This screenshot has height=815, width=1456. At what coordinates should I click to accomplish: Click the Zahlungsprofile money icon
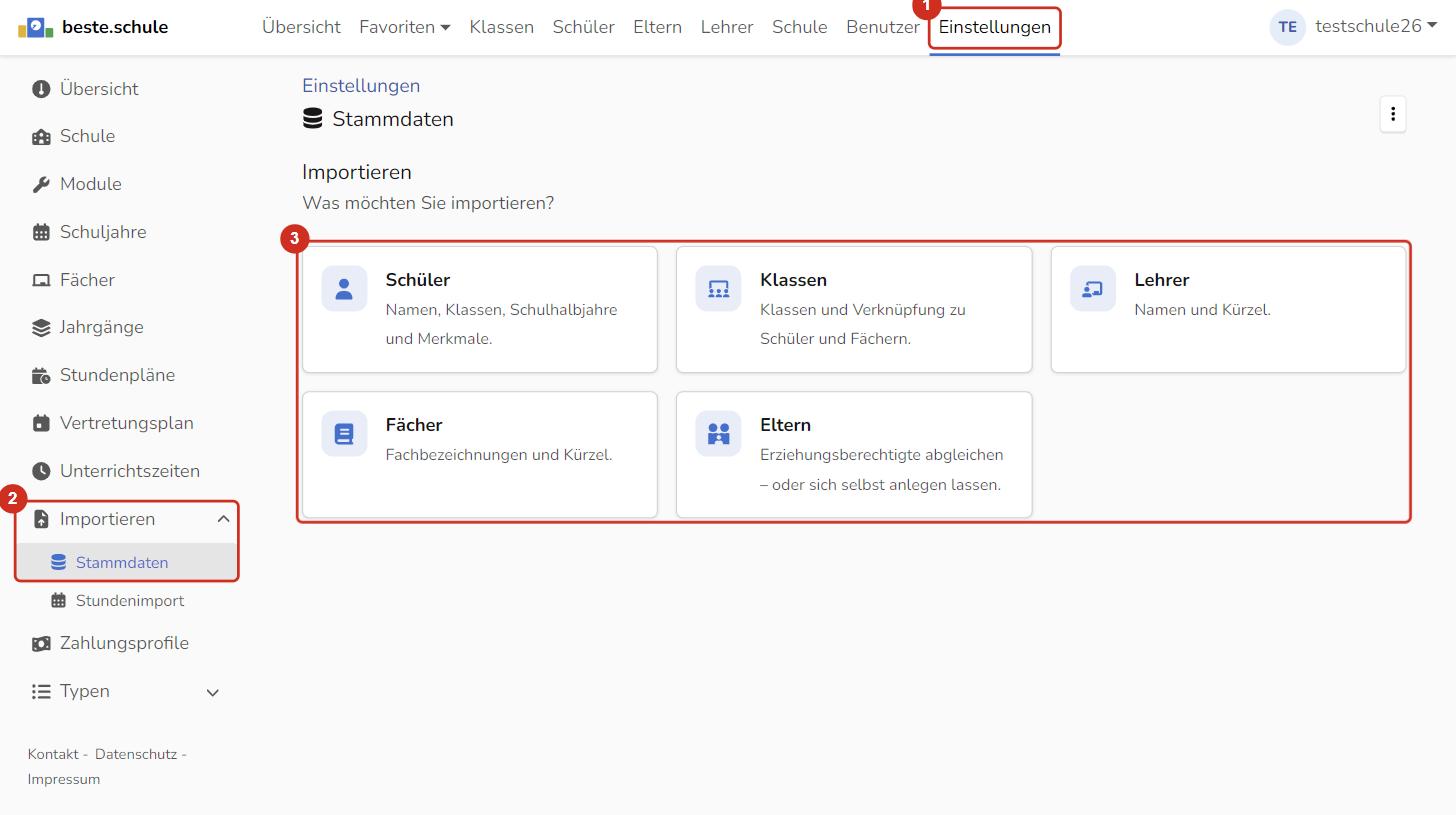pyautogui.click(x=41, y=644)
